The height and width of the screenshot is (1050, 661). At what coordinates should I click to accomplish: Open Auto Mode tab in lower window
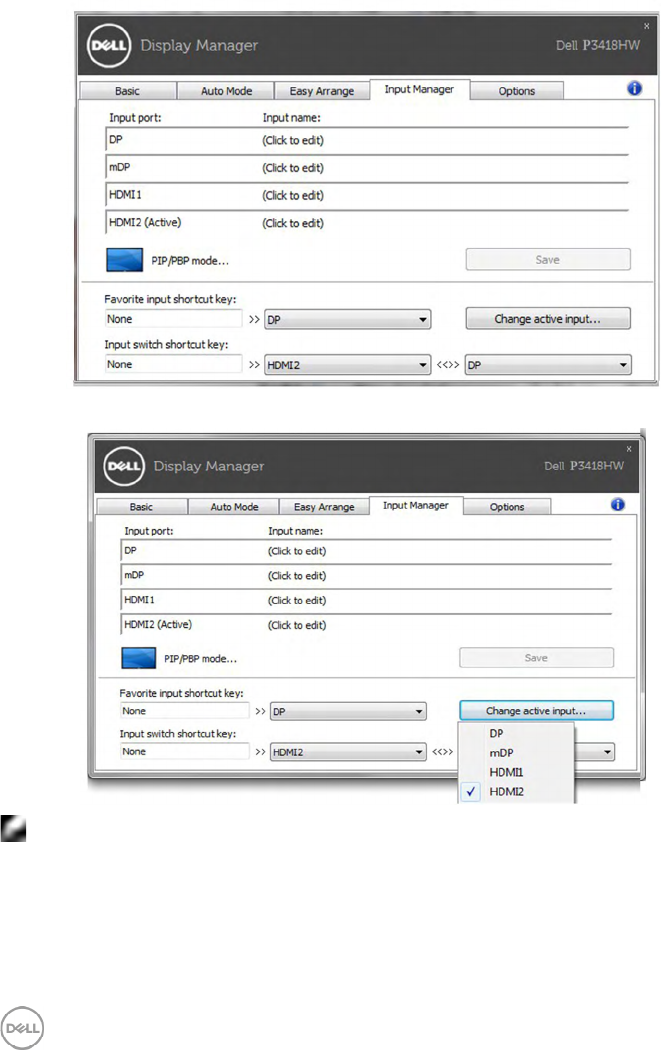coord(234,507)
